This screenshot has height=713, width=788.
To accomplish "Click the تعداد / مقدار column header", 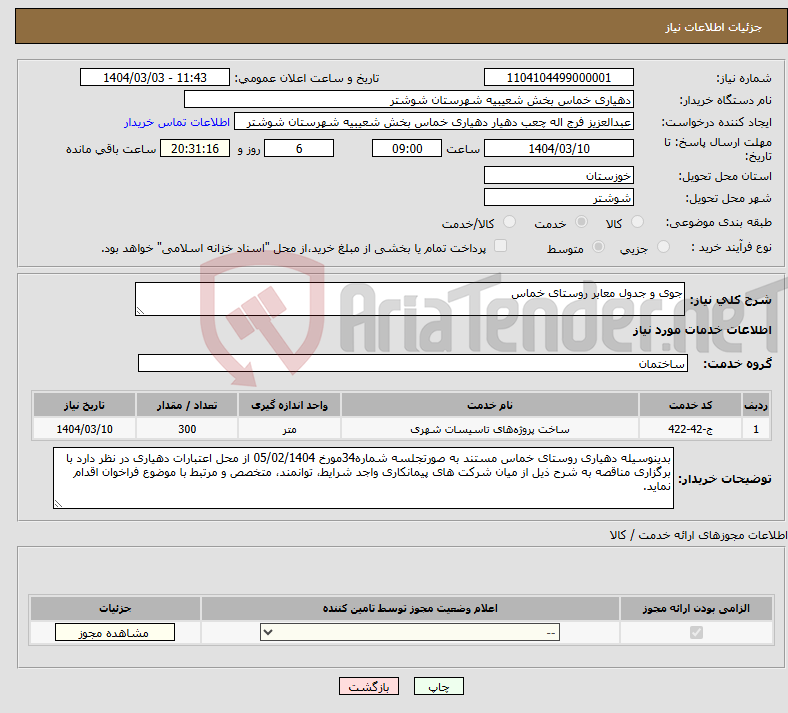I will tap(187, 405).
